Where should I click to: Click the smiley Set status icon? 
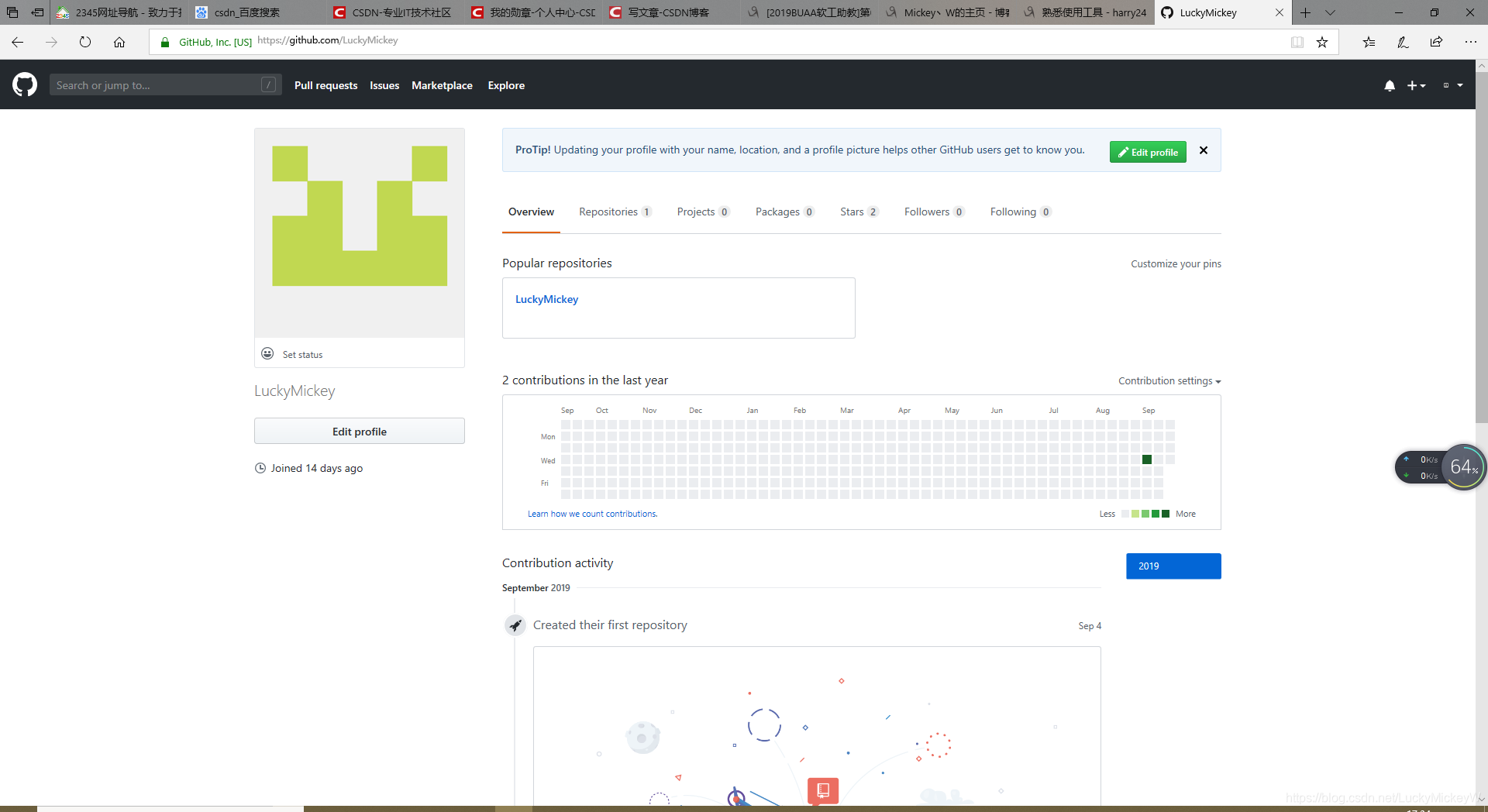tap(267, 353)
